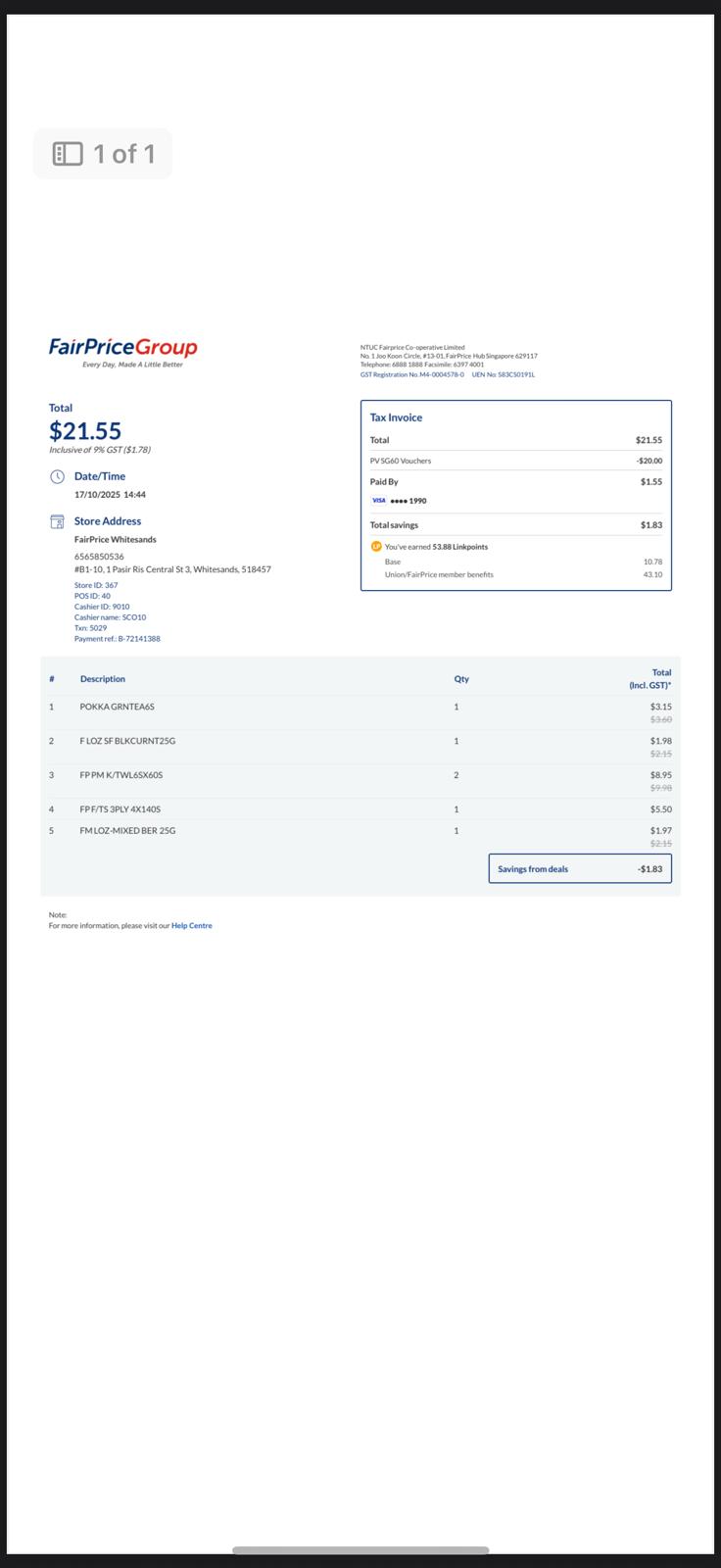This screenshot has height=1568, width=721.
Task: Select the address '#B1-10, 1 Pasir Ris Central St 3'
Action: point(132,569)
